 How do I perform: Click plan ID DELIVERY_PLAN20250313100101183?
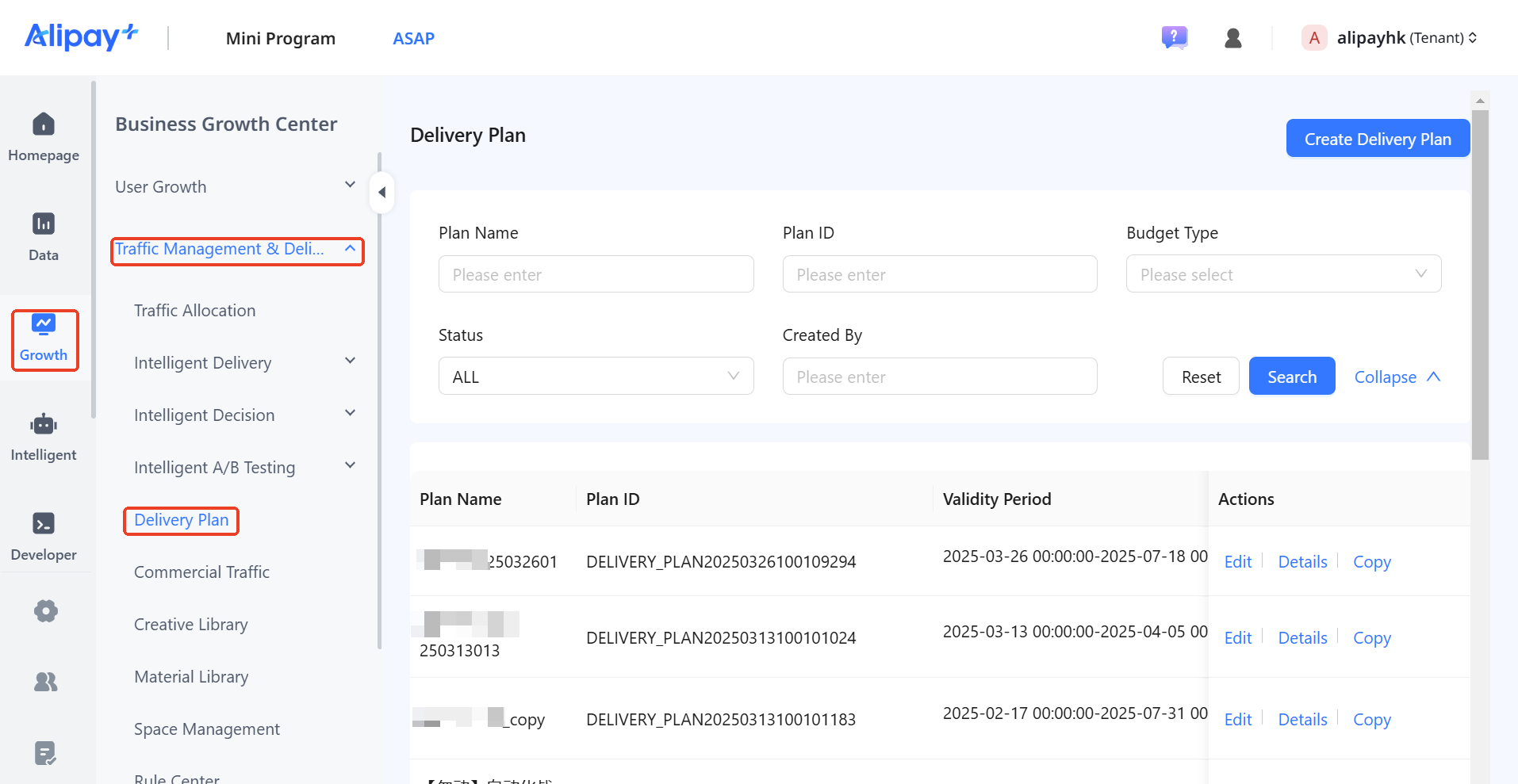coord(721,719)
